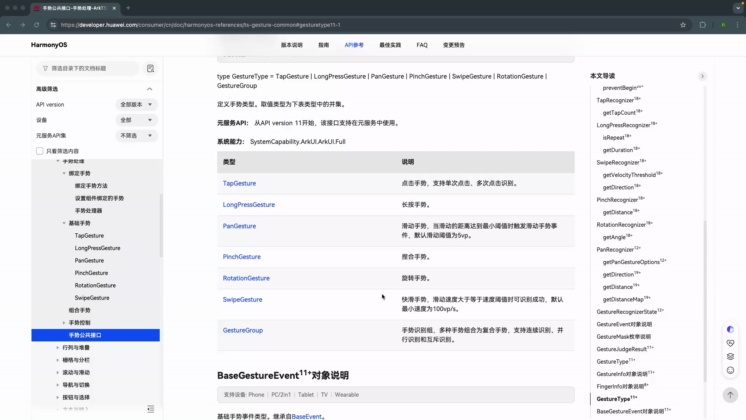Enable the 只看筛选内容 checkbox
The image size is (746, 420).
click(x=40, y=150)
